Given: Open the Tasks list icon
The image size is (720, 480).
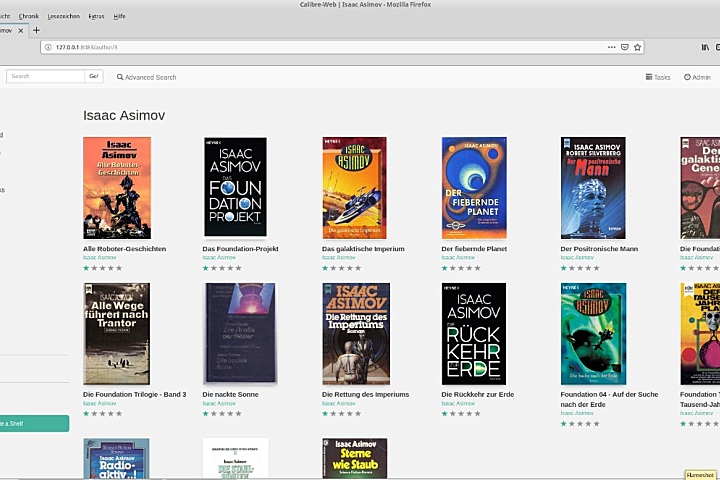Looking at the screenshot, I should tap(650, 77).
